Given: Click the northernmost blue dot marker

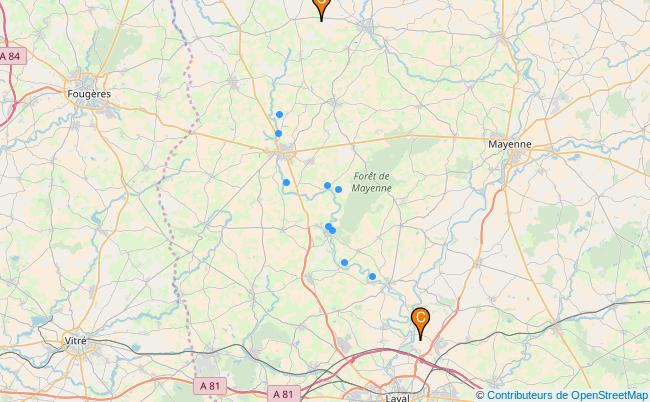Looking at the screenshot, I should pos(279,114).
